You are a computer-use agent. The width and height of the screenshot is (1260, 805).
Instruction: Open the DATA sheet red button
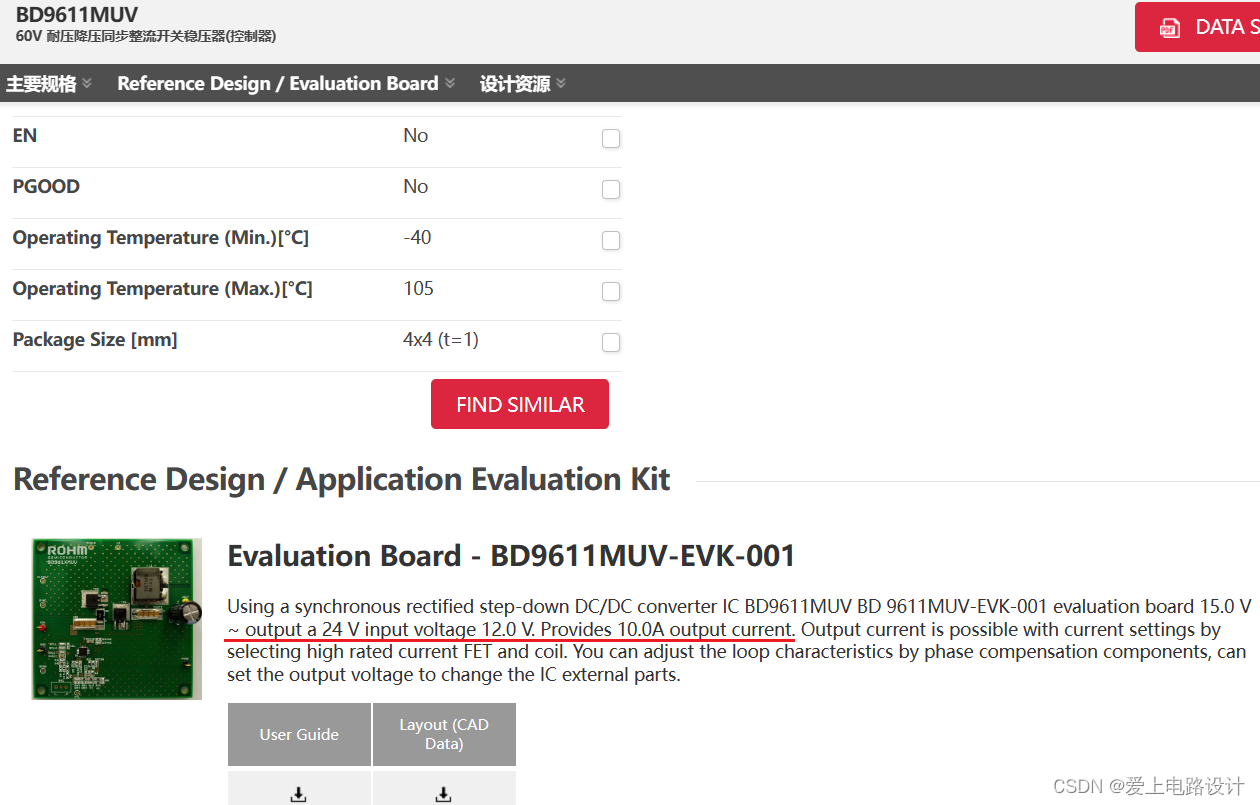[1197, 27]
